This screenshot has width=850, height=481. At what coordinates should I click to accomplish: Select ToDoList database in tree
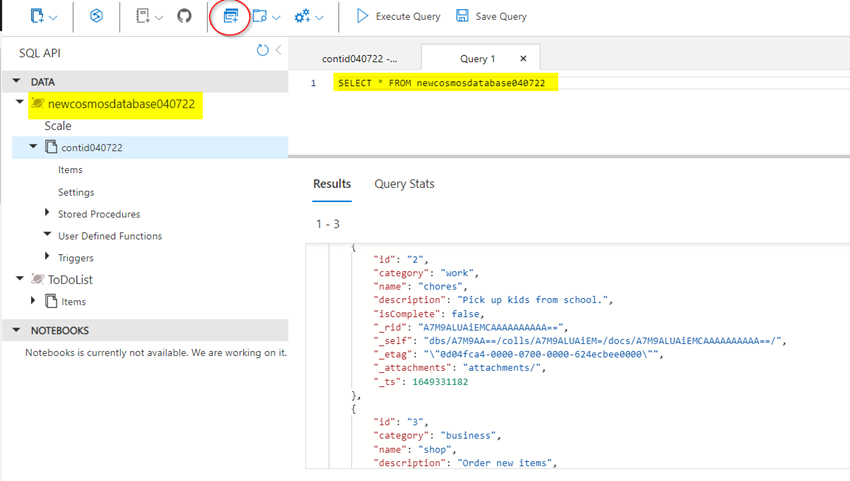[x=70, y=280]
